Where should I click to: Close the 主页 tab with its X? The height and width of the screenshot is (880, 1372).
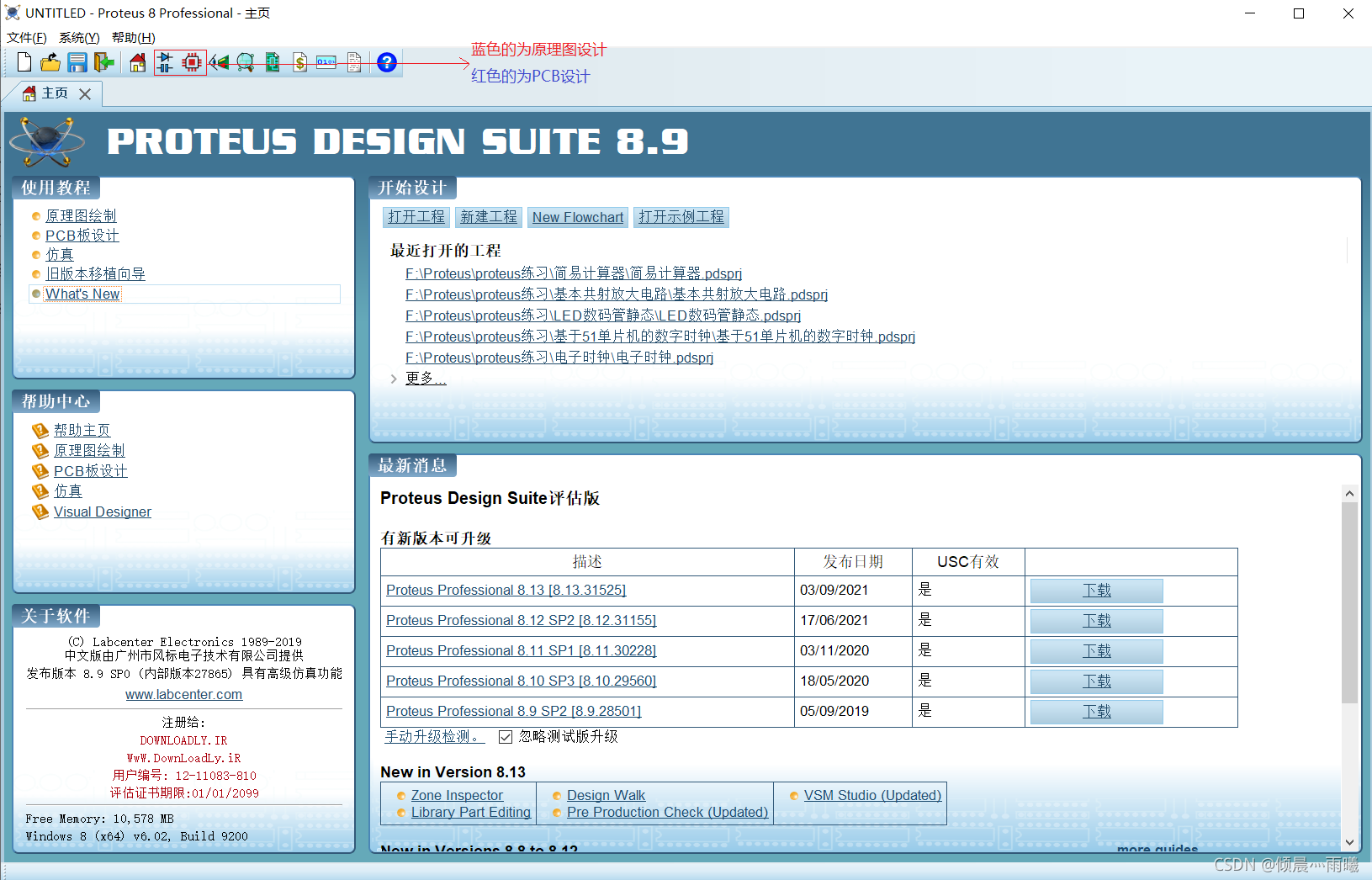[x=85, y=94]
